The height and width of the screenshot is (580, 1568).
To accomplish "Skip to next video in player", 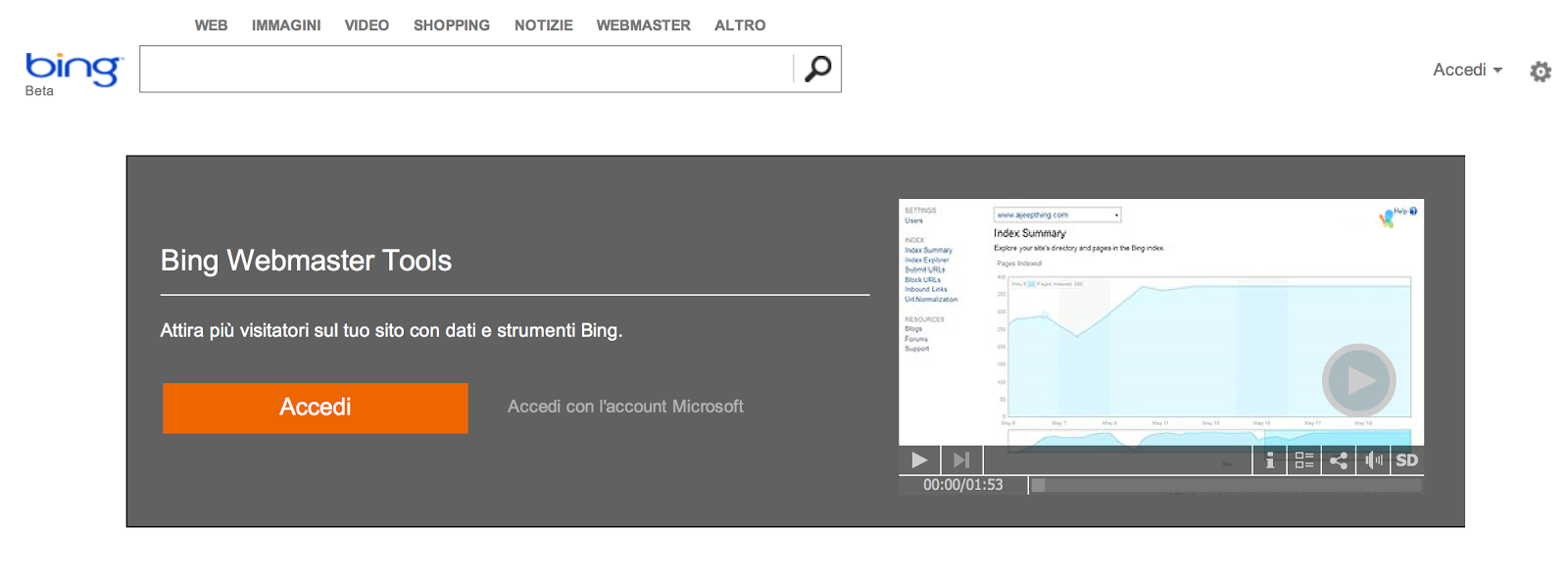I will click(x=961, y=459).
